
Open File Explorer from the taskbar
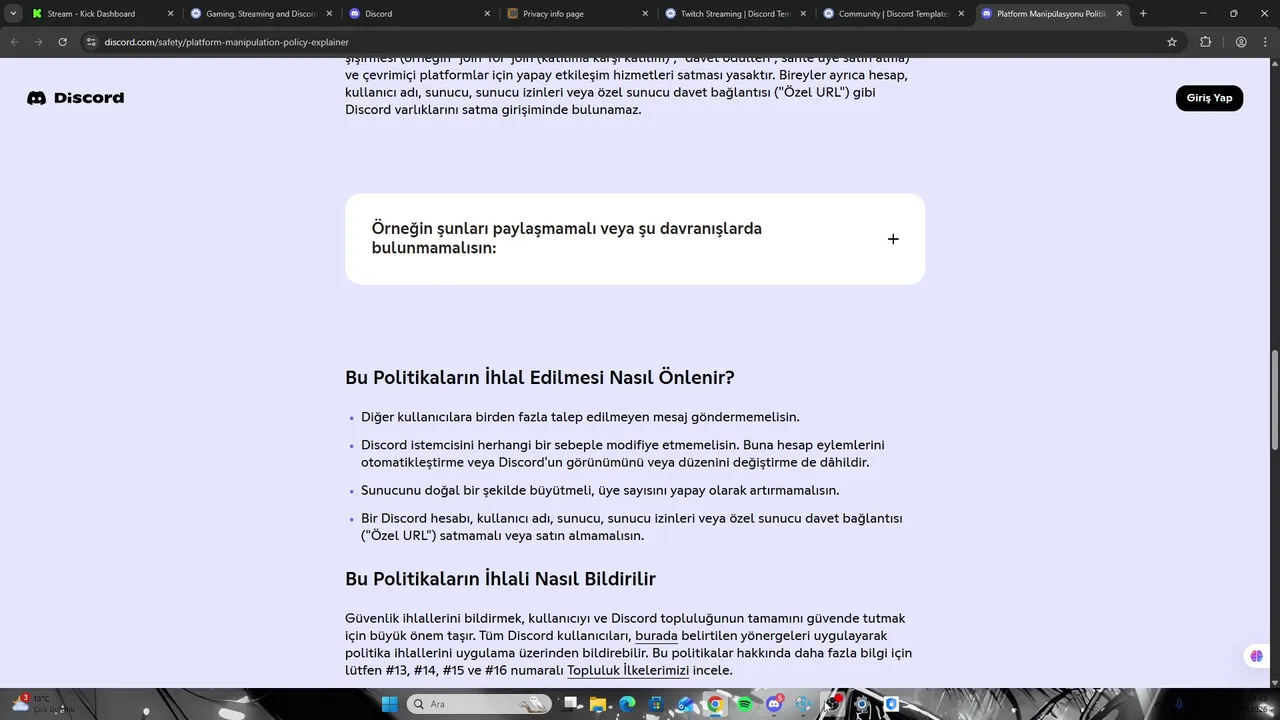598,704
